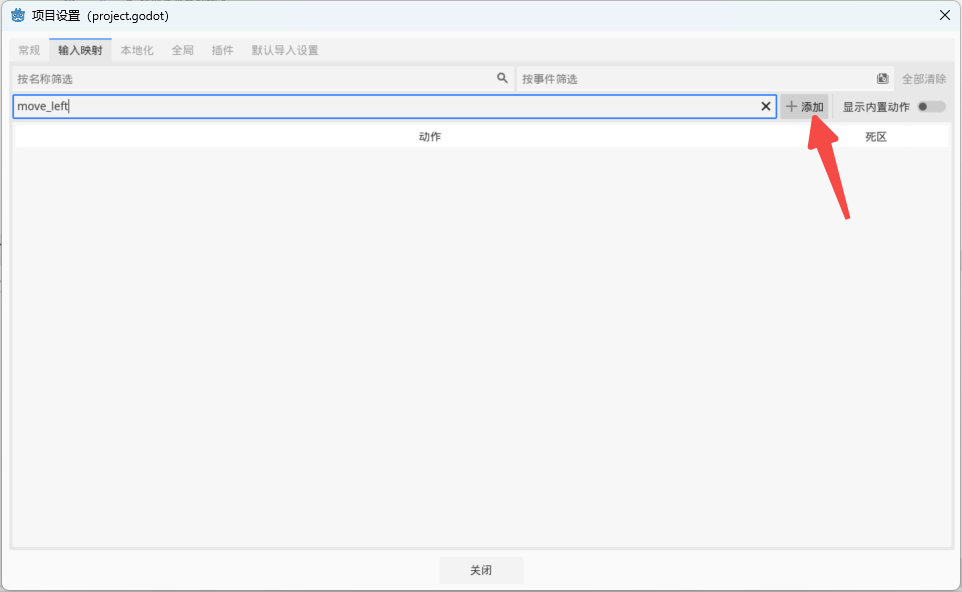Click the key event icon in event filter field
This screenshot has width=962, height=592.
click(882, 78)
